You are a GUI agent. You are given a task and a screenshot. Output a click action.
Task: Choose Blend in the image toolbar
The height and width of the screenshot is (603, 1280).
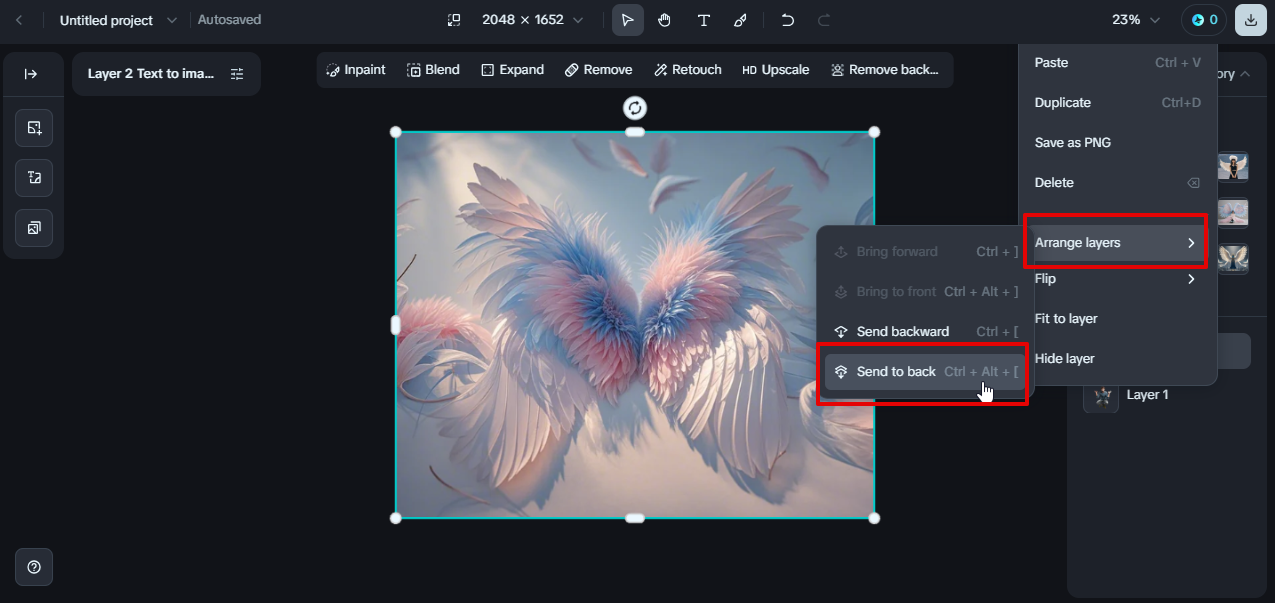(433, 70)
